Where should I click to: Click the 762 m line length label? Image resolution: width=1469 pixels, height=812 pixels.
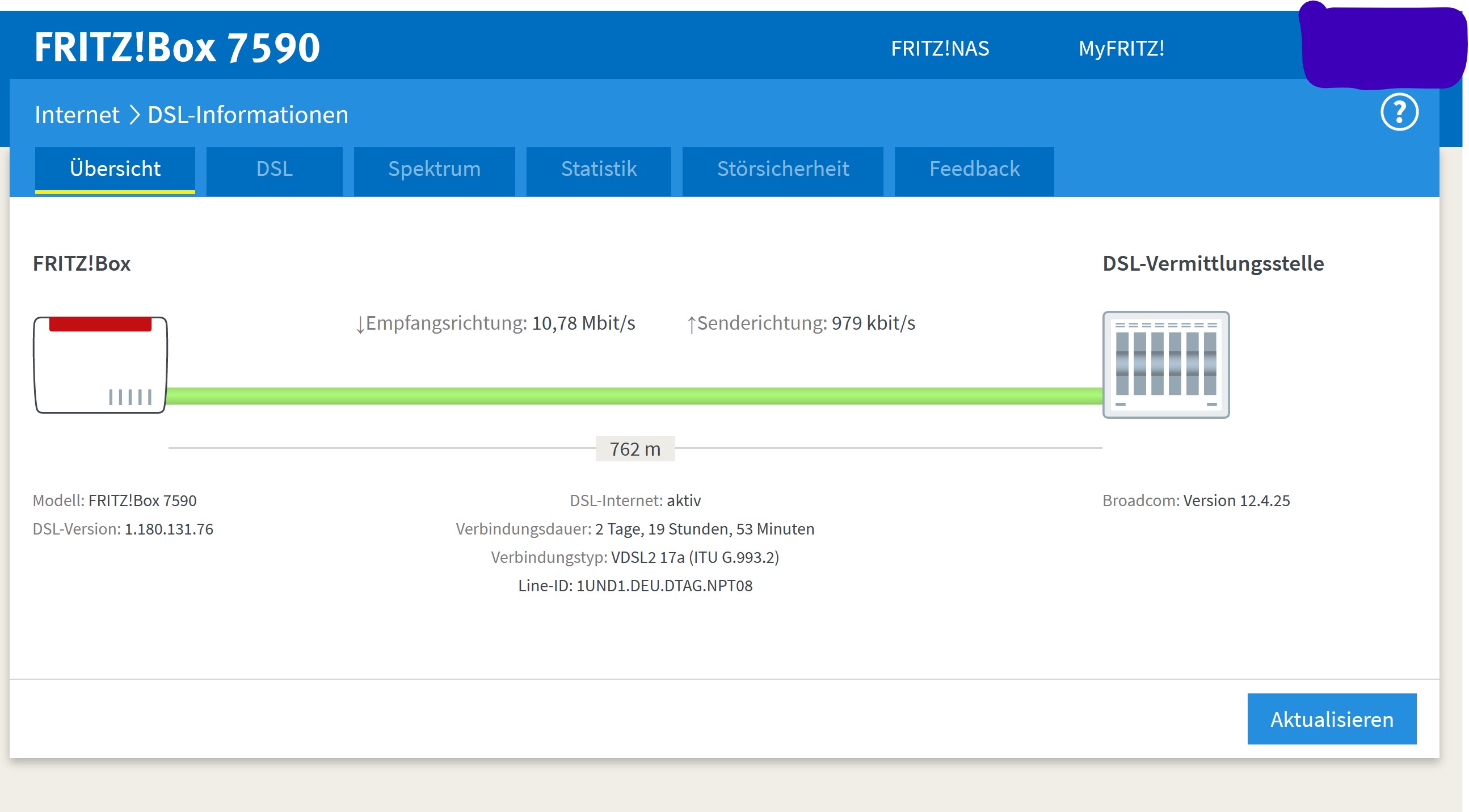click(x=635, y=449)
